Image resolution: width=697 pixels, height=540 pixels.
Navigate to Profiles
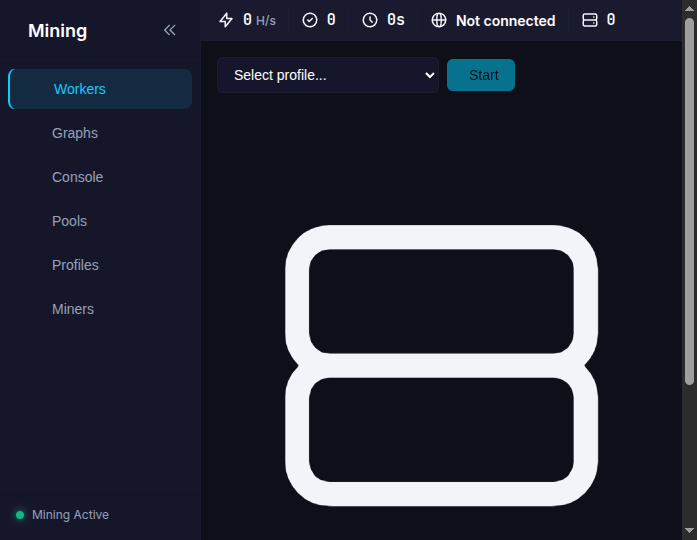tap(75, 265)
